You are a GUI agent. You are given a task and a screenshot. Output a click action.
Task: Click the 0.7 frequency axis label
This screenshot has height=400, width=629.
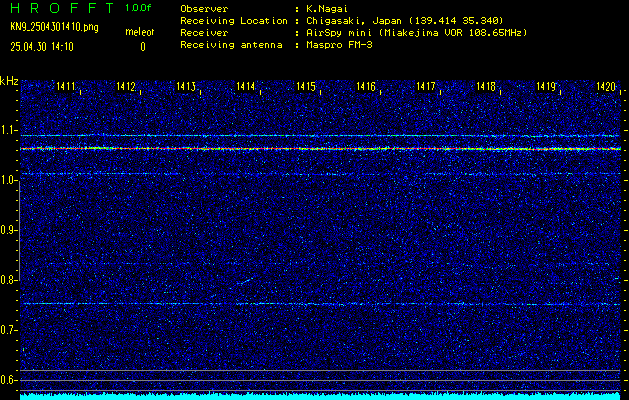click(x=9, y=330)
